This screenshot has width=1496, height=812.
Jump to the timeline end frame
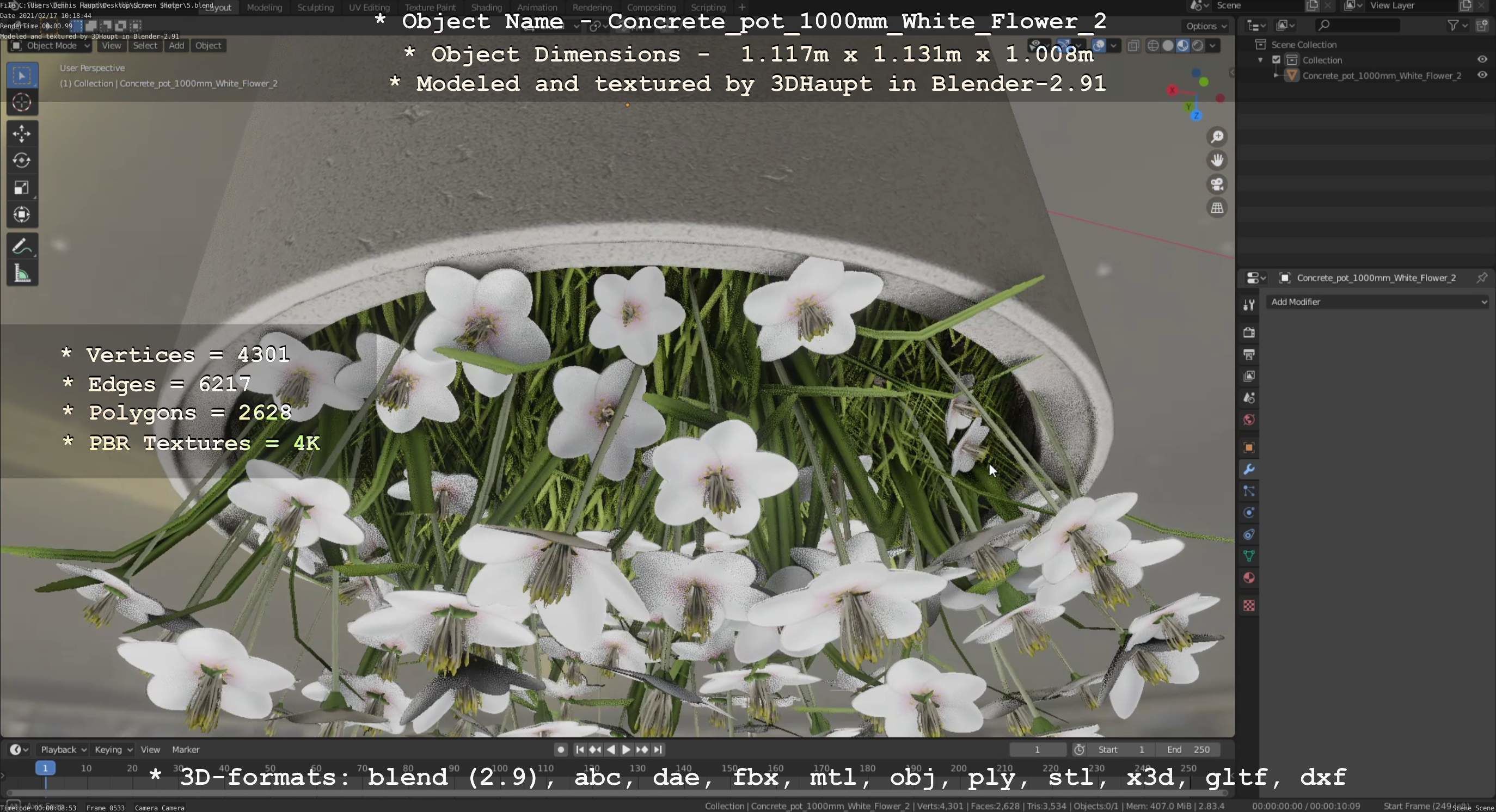(658, 750)
